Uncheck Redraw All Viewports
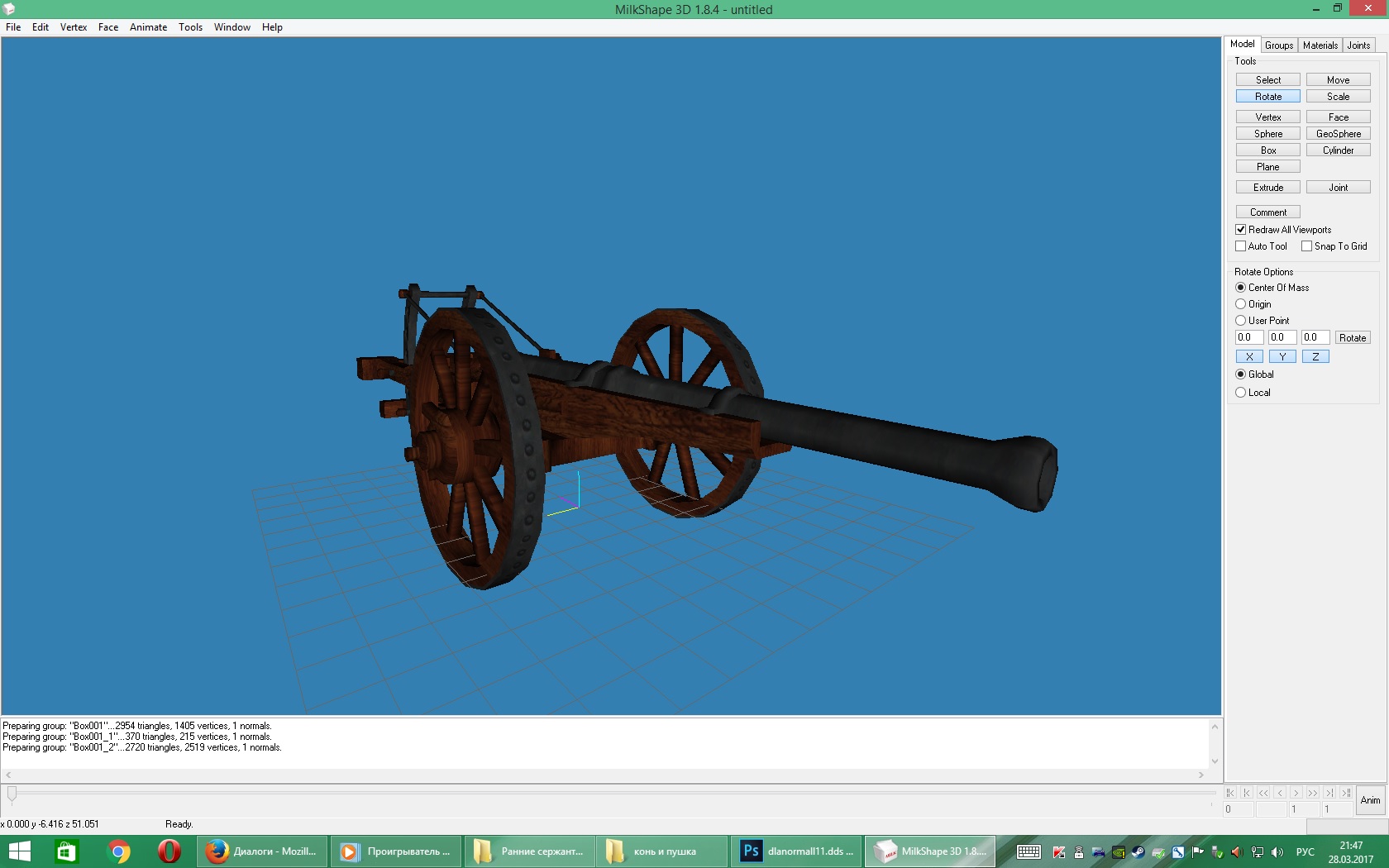The width and height of the screenshot is (1389, 868). [x=1241, y=230]
